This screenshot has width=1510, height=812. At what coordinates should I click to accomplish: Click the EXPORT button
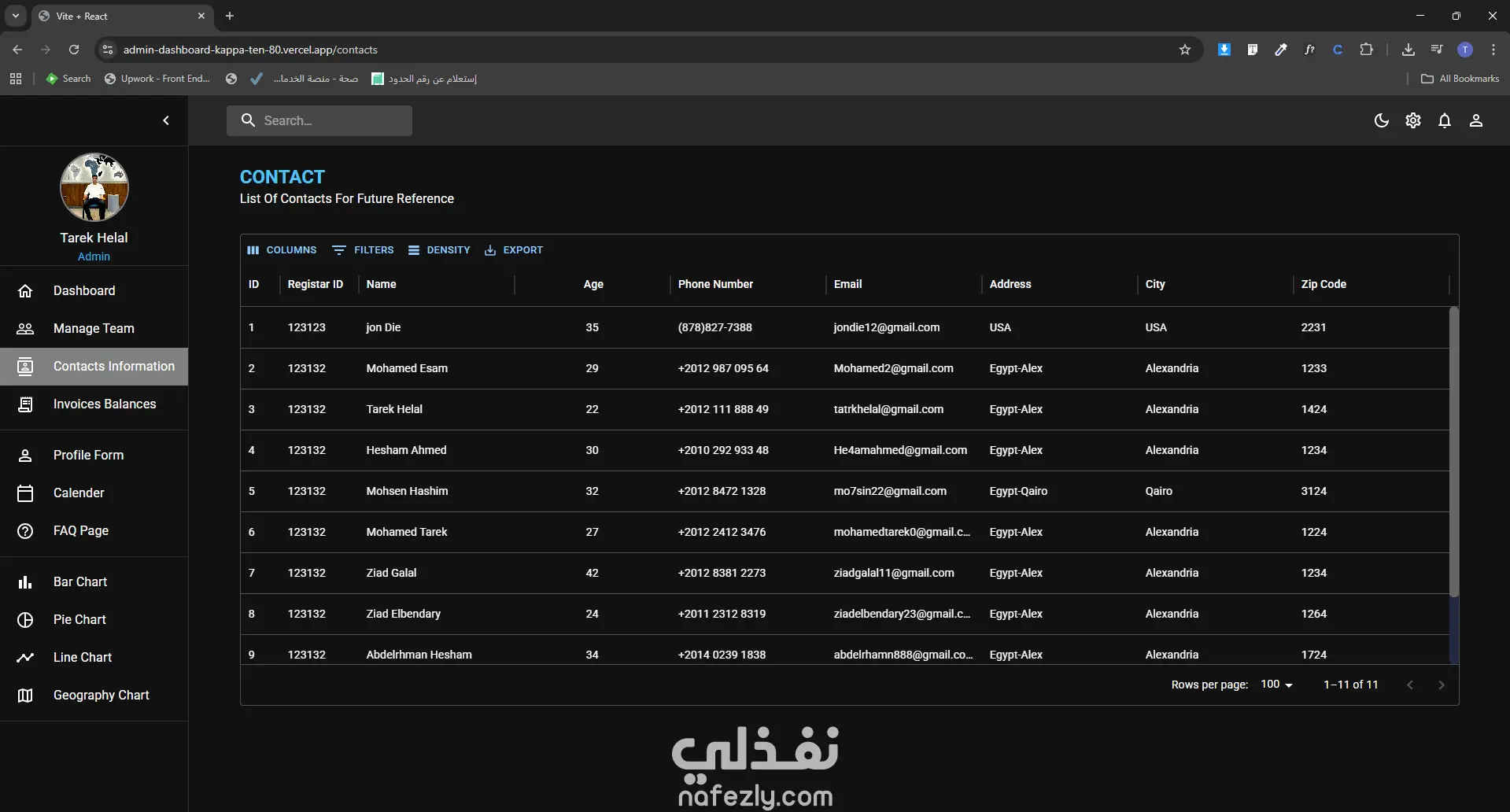click(x=513, y=250)
